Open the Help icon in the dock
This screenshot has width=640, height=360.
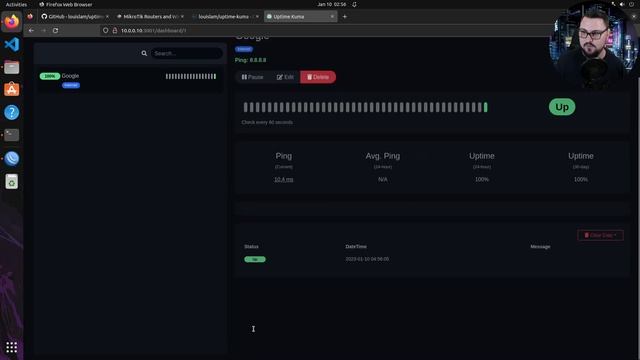tap(11, 112)
